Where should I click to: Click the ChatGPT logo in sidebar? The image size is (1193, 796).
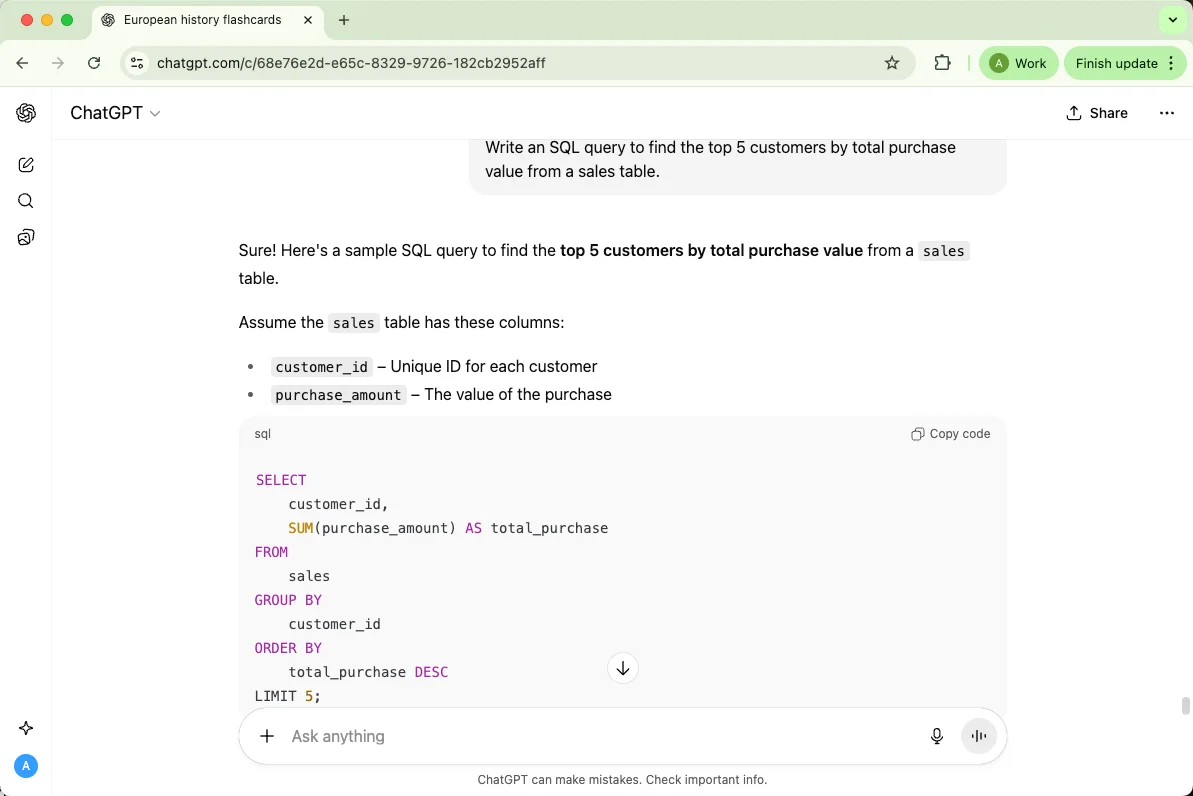(x=26, y=113)
